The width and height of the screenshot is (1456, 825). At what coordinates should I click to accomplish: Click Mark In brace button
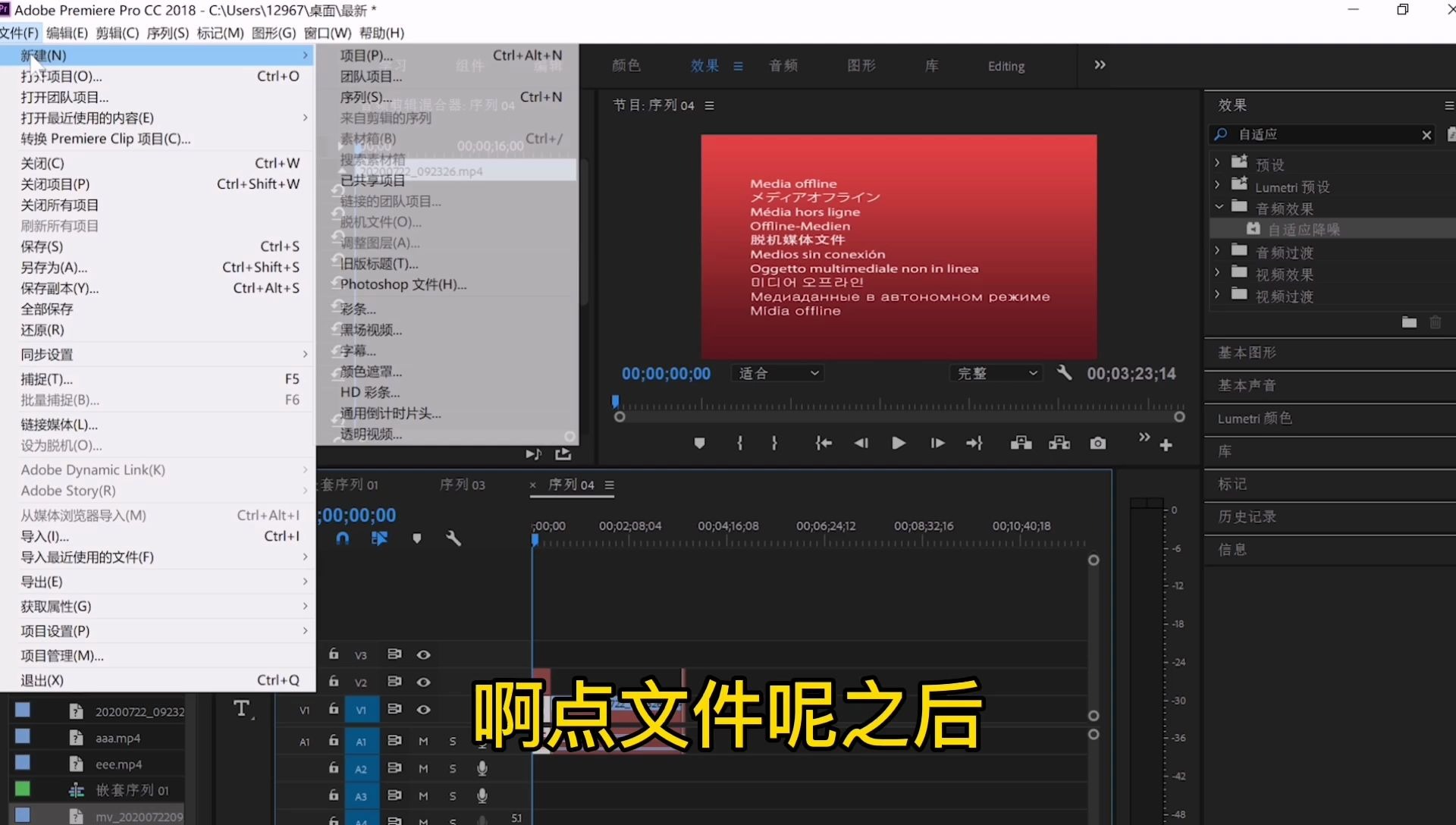(x=739, y=444)
